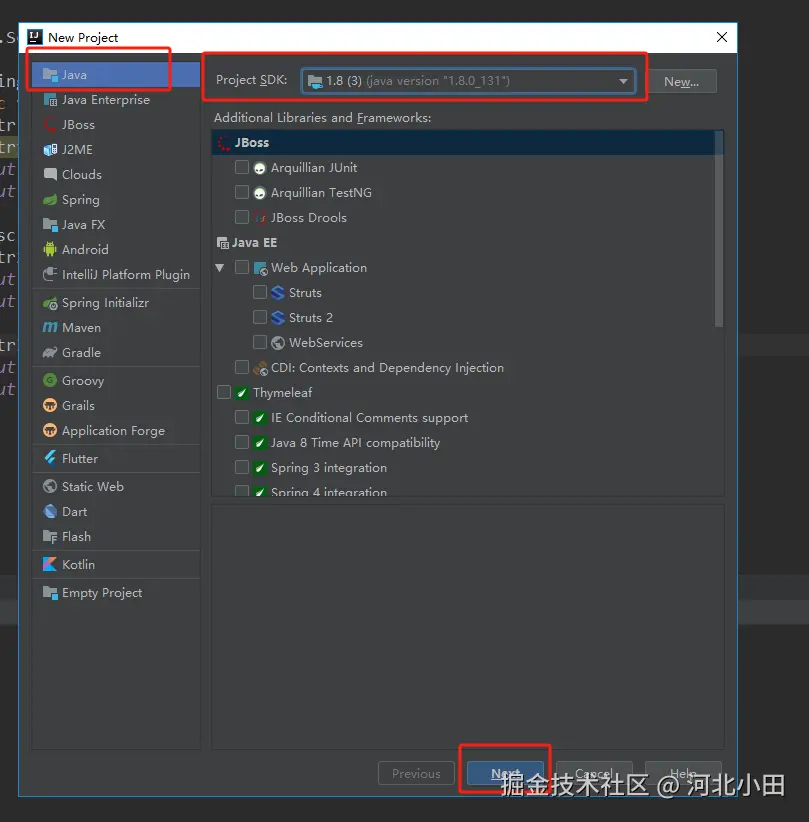Select the Gradle elephant icon
809x822 pixels.
pyautogui.click(x=50, y=353)
